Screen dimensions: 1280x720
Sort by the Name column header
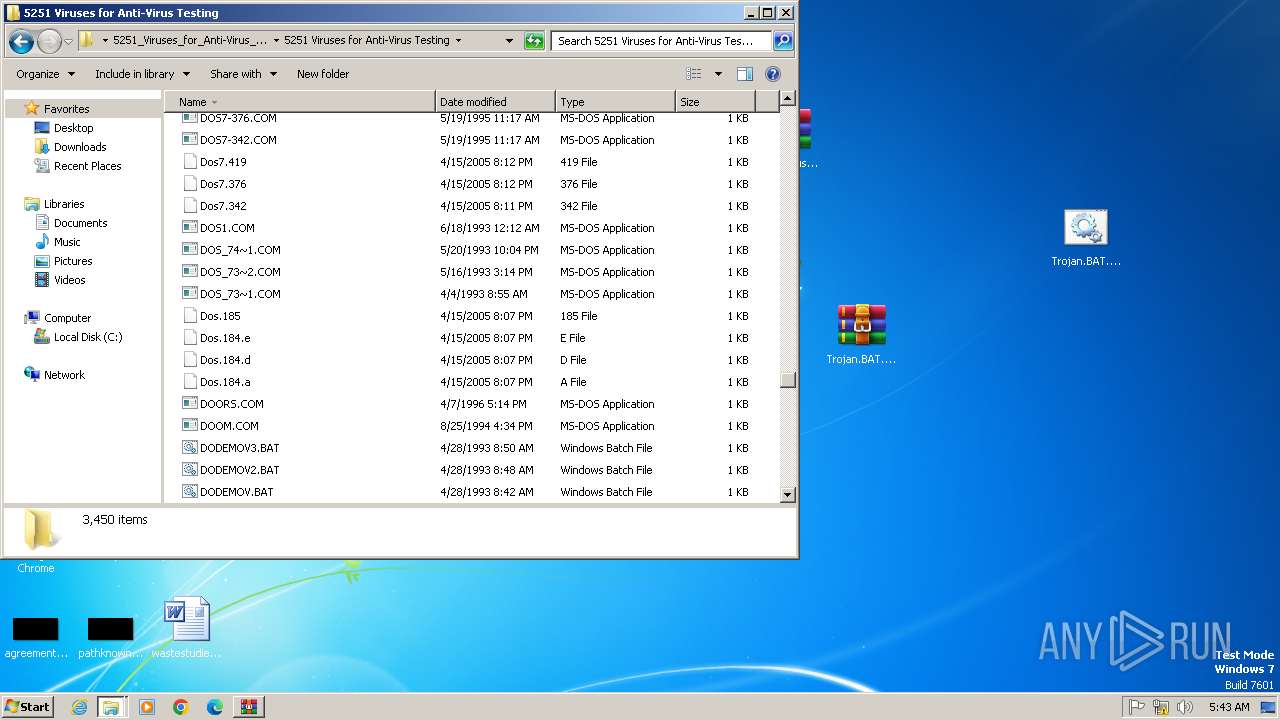pos(299,101)
